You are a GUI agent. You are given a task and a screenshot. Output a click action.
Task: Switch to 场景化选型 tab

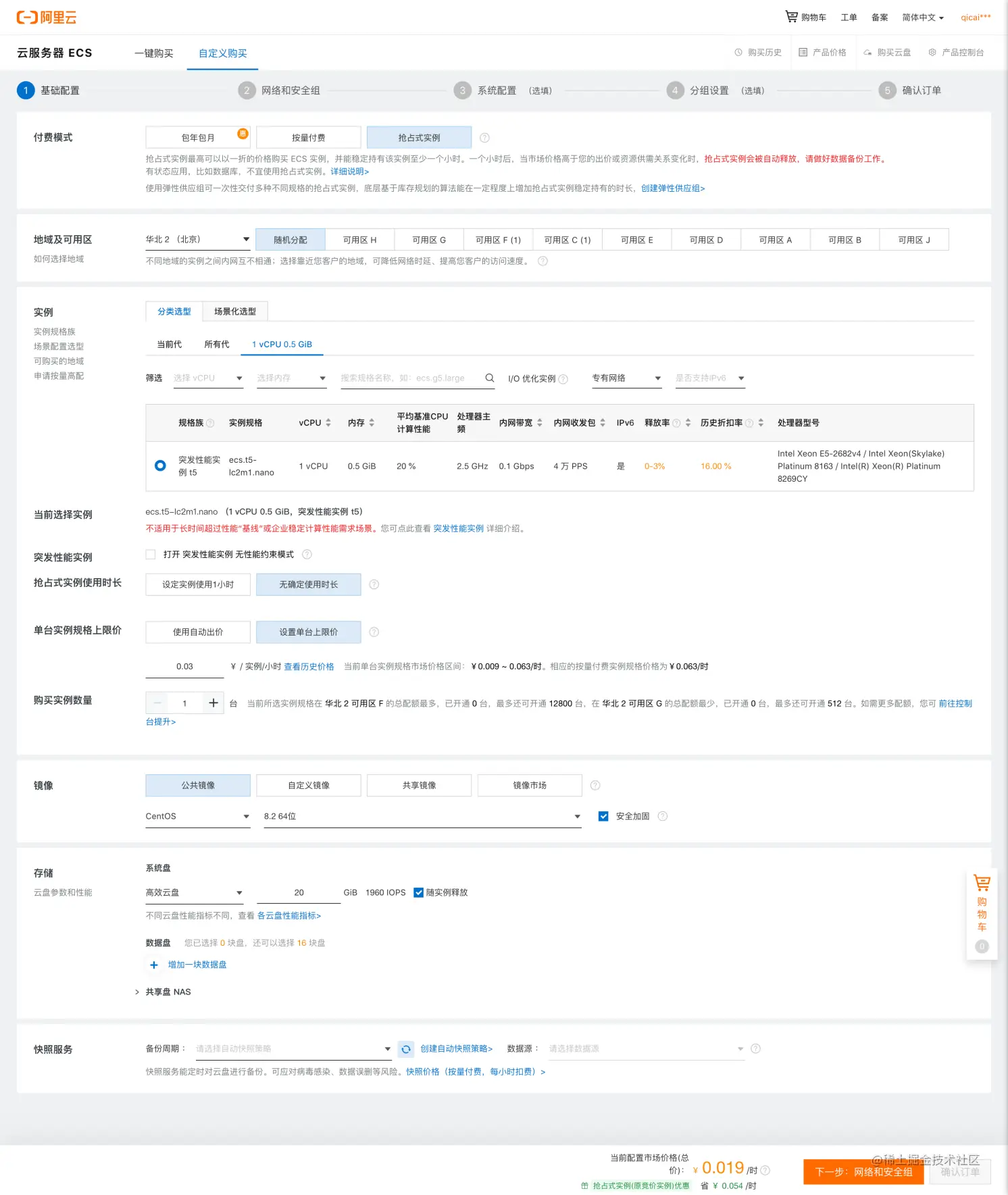click(x=235, y=311)
